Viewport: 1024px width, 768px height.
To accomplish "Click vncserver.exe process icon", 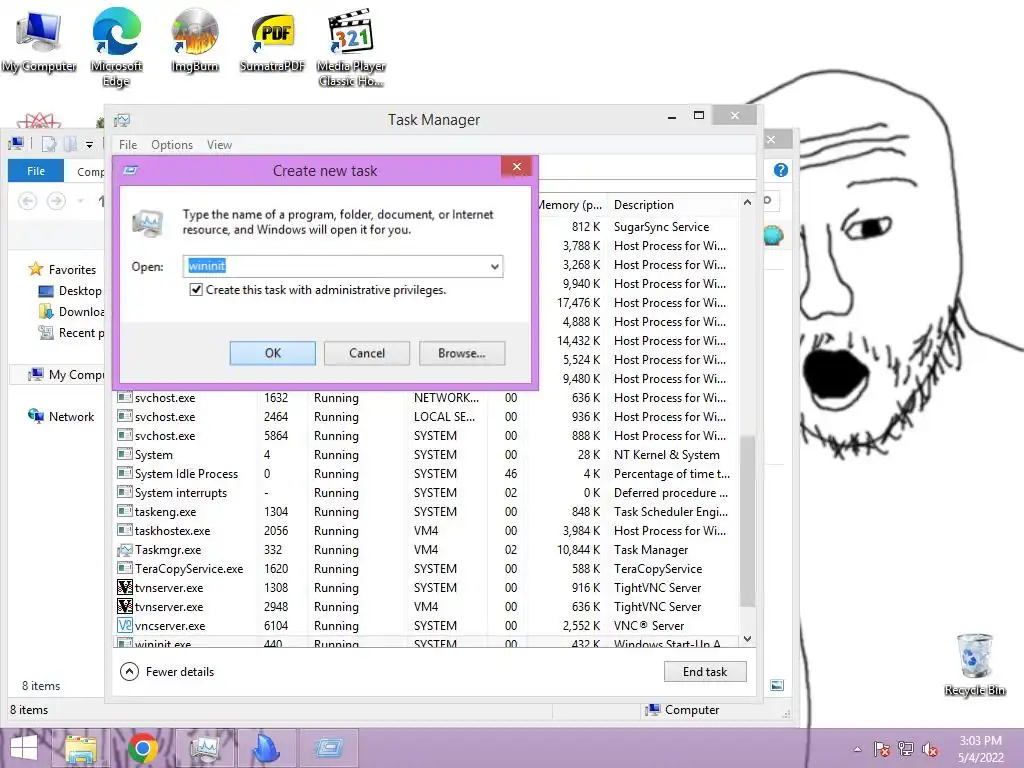I will [125, 626].
